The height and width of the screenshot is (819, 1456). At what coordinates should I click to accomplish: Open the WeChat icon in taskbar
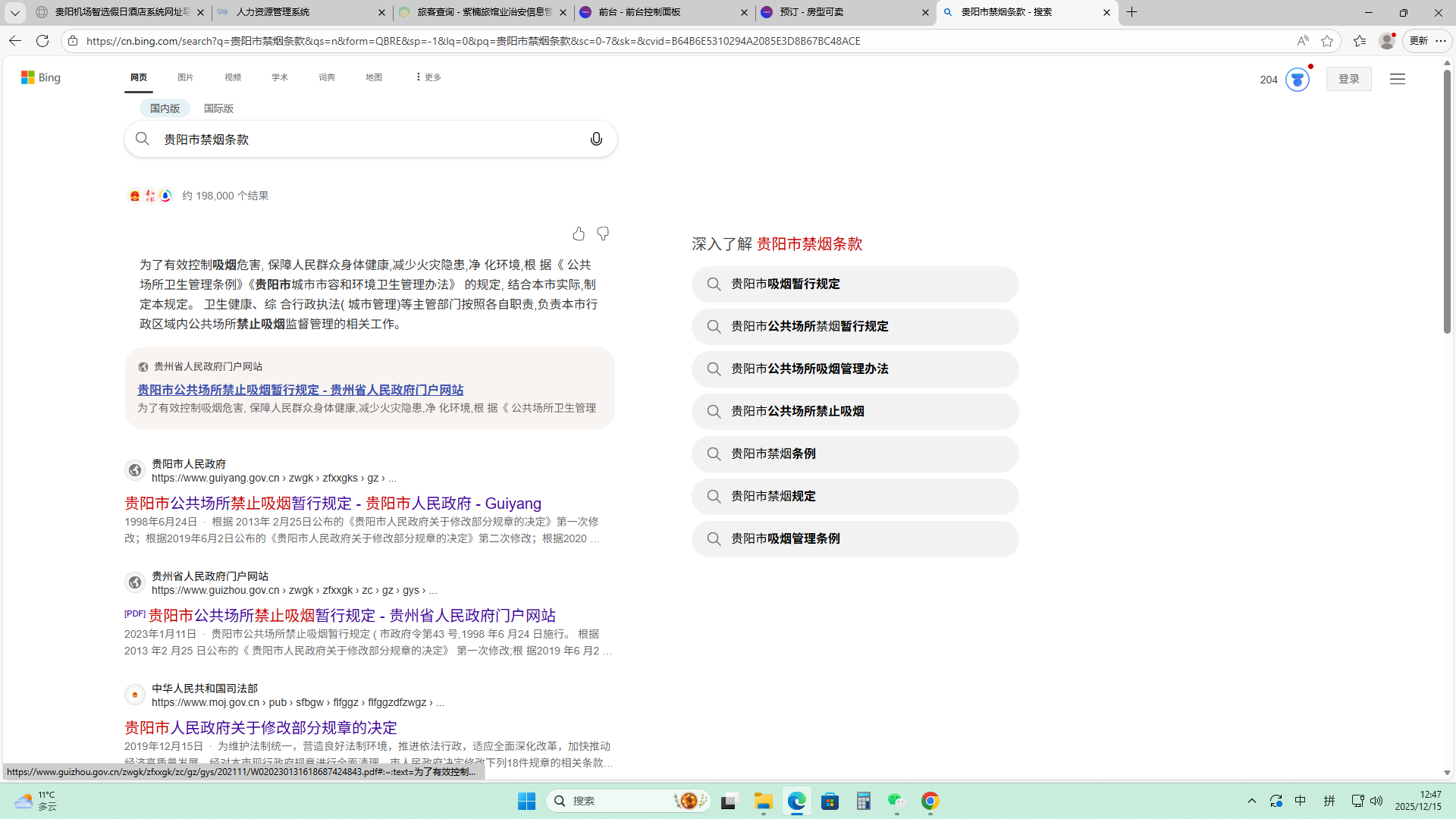(896, 801)
